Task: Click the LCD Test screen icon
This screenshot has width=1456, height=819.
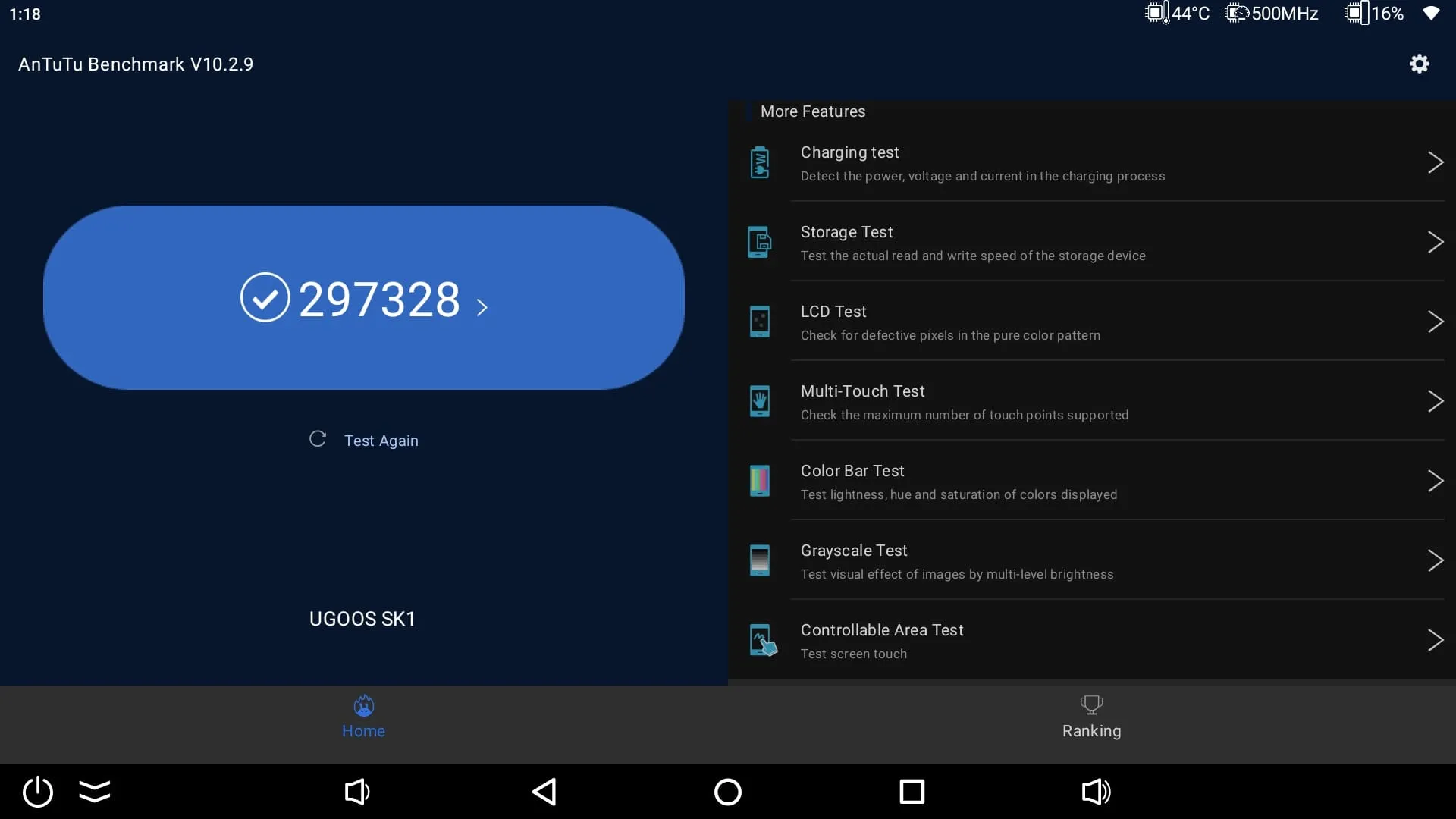Action: click(x=759, y=322)
